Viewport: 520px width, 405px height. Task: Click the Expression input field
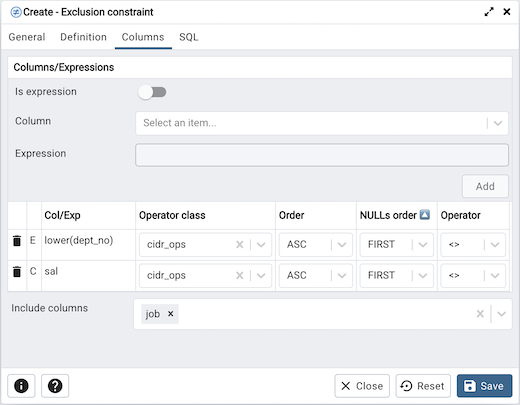click(322, 155)
